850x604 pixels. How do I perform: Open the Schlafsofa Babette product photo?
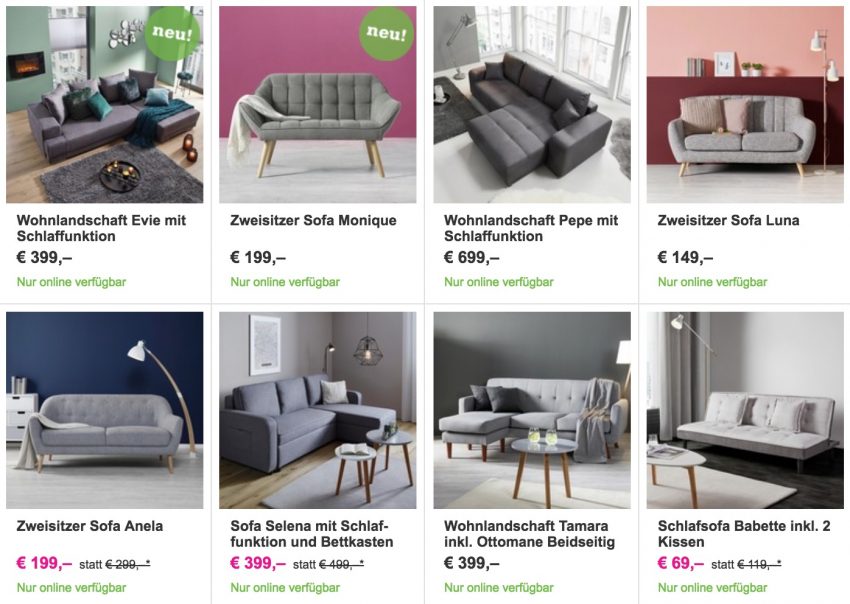click(745, 410)
